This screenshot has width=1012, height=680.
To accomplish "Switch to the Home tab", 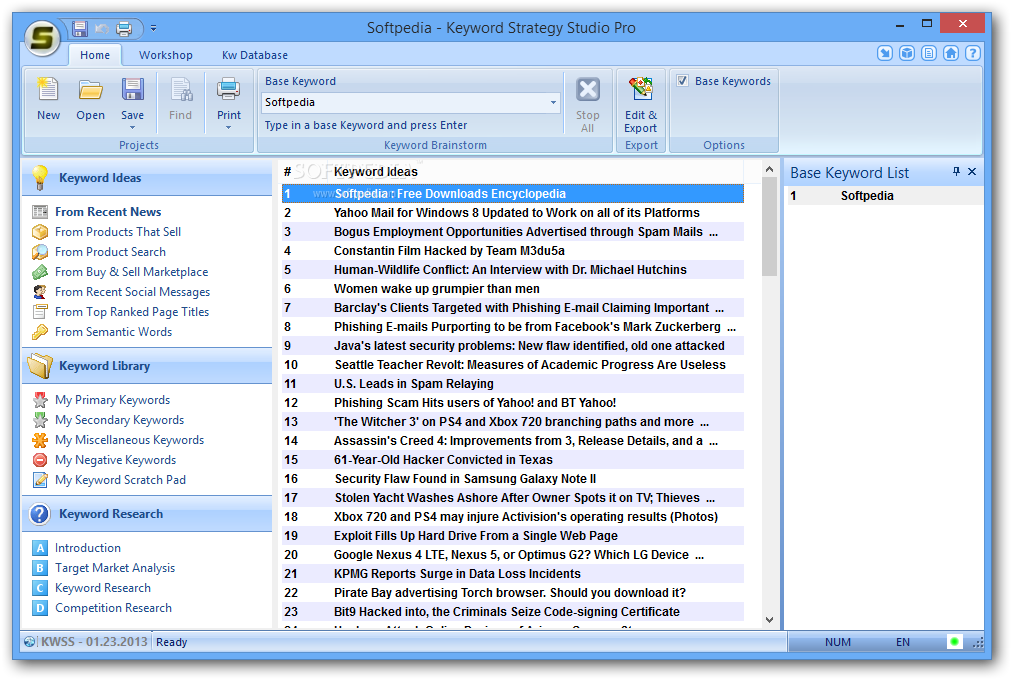I will (95, 55).
